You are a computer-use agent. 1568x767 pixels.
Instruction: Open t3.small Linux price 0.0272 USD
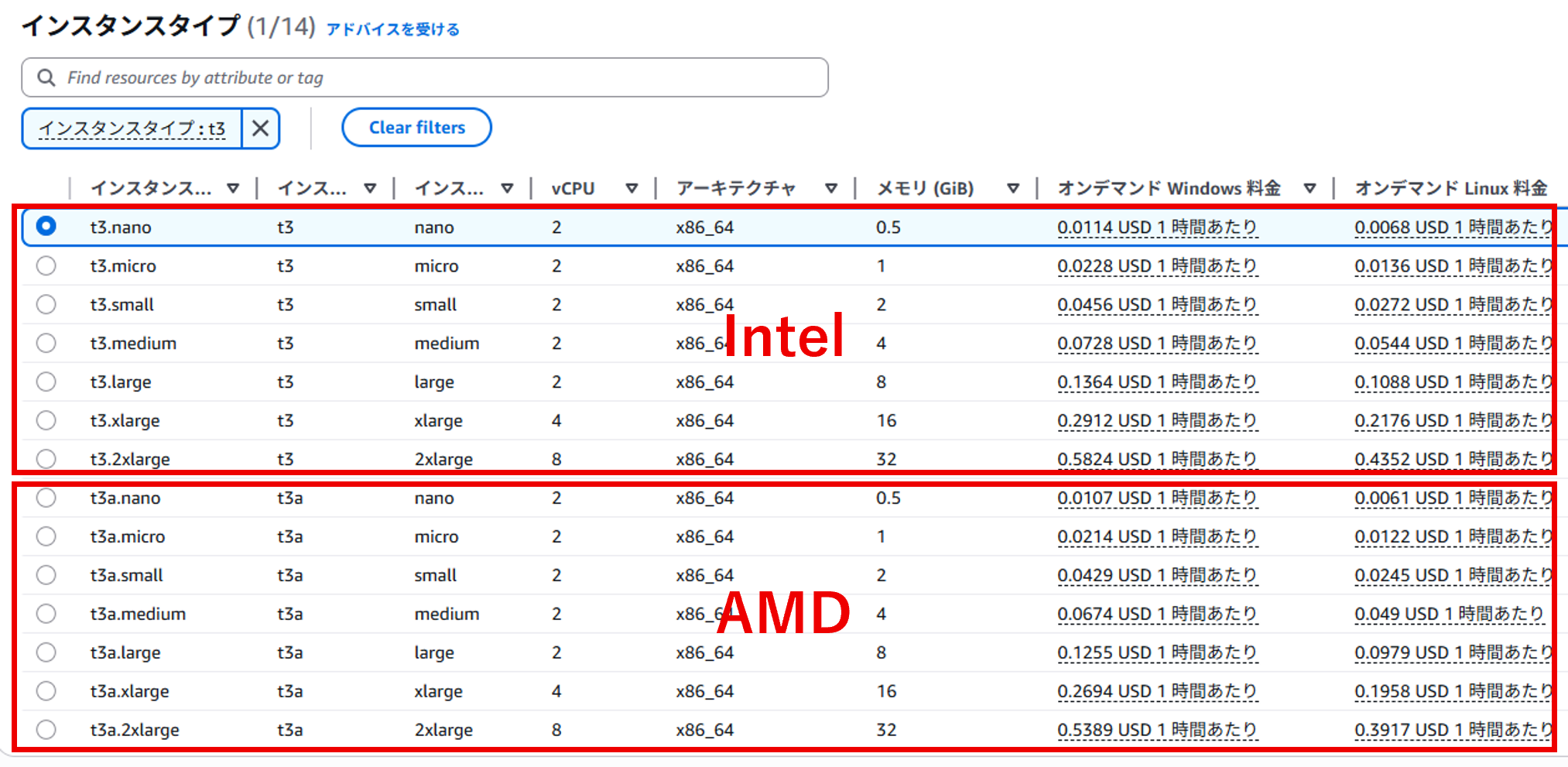click(1453, 305)
